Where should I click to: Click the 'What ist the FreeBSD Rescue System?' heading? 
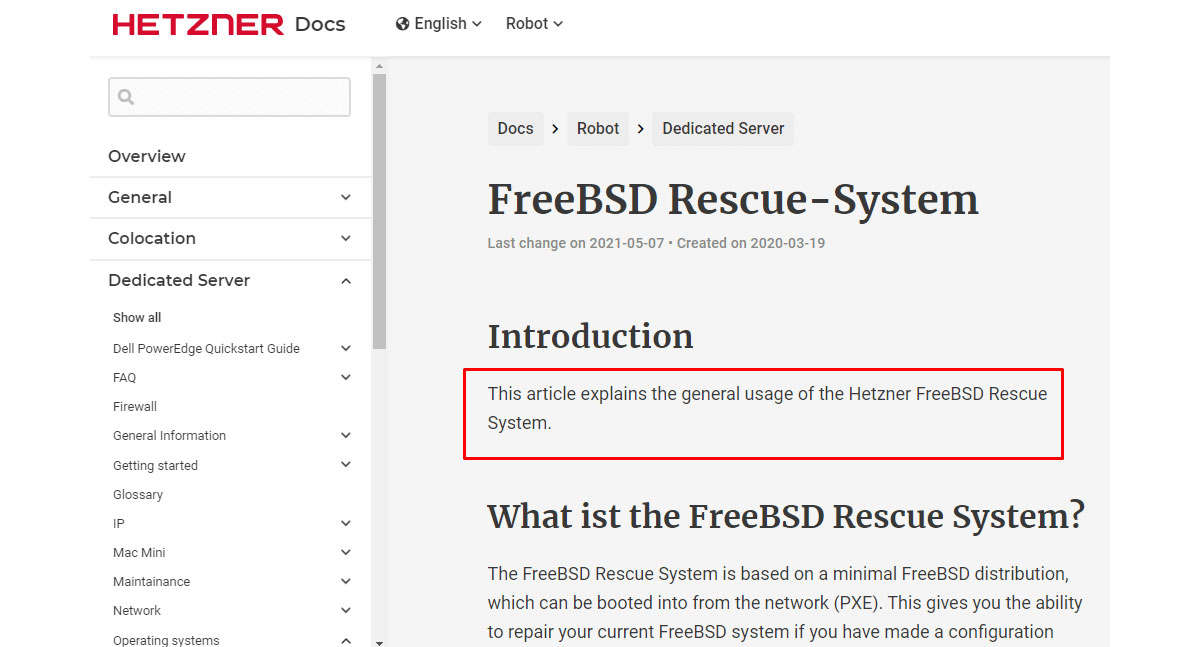click(x=786, y=516)
